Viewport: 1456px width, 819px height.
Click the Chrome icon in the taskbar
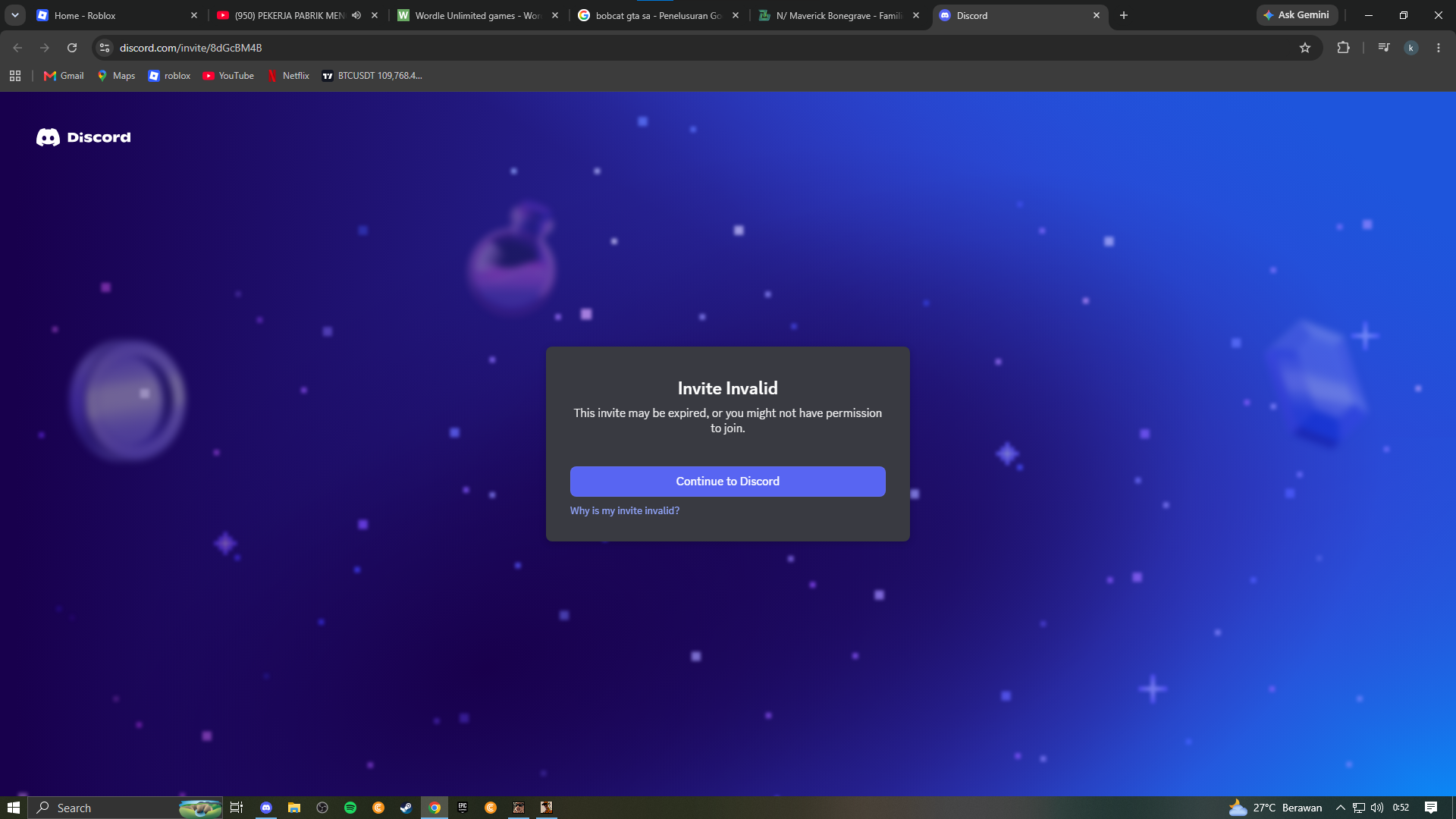click(x=435, y=808)
